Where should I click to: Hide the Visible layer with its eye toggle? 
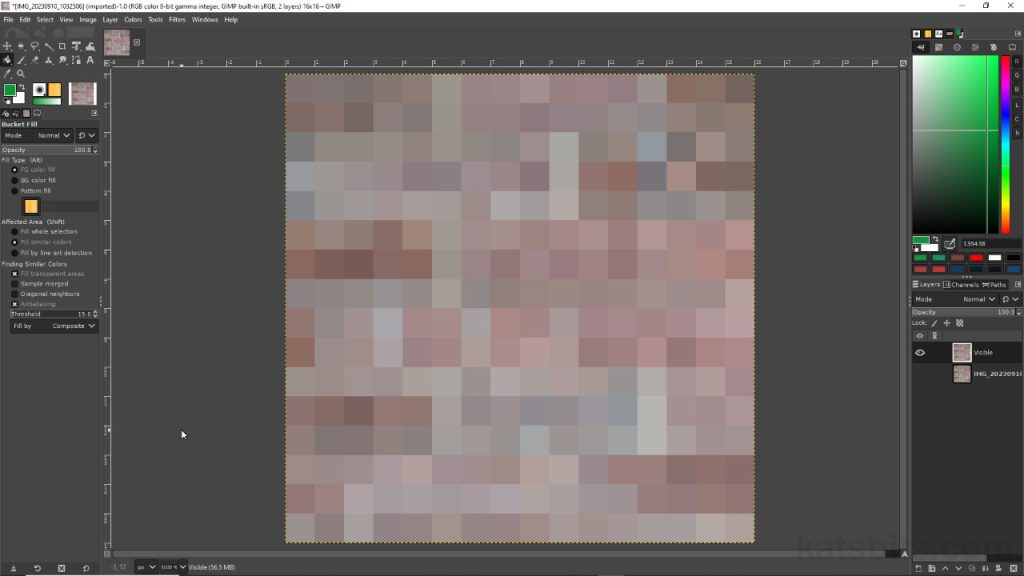[x=920, y=352]
